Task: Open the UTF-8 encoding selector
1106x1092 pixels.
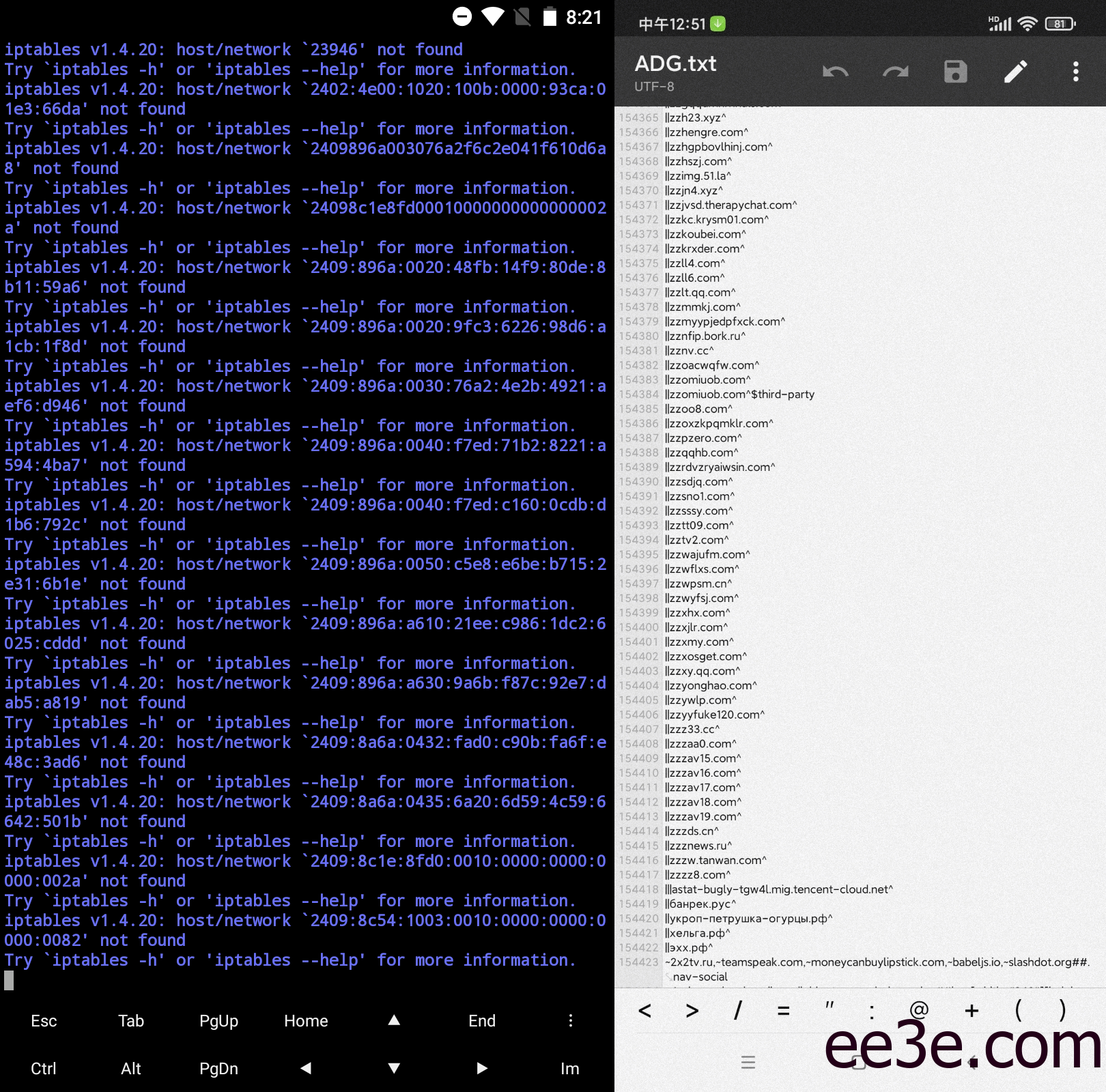Action: [x=654, y=87]
